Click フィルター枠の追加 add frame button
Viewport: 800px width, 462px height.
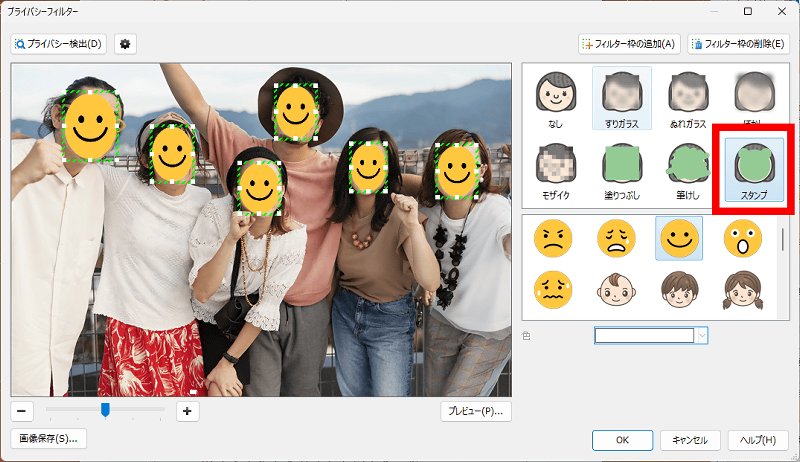coord(630,44)
